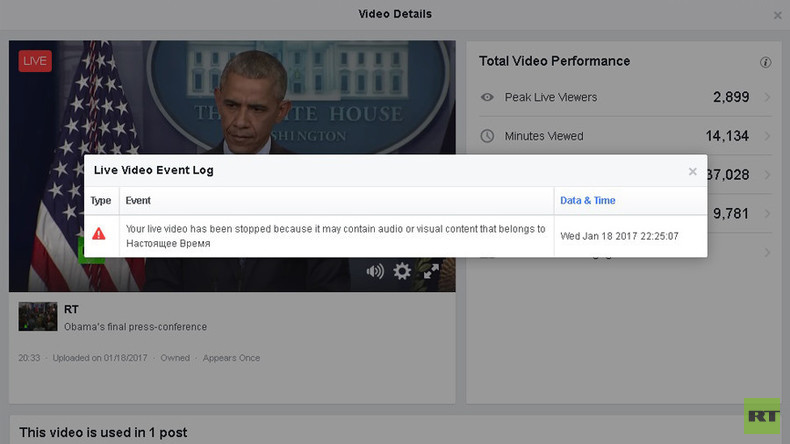Viewport: 790px width, 444px height.
Task: Click the Minutes Viewed label
Action: (x=544, y=136)
